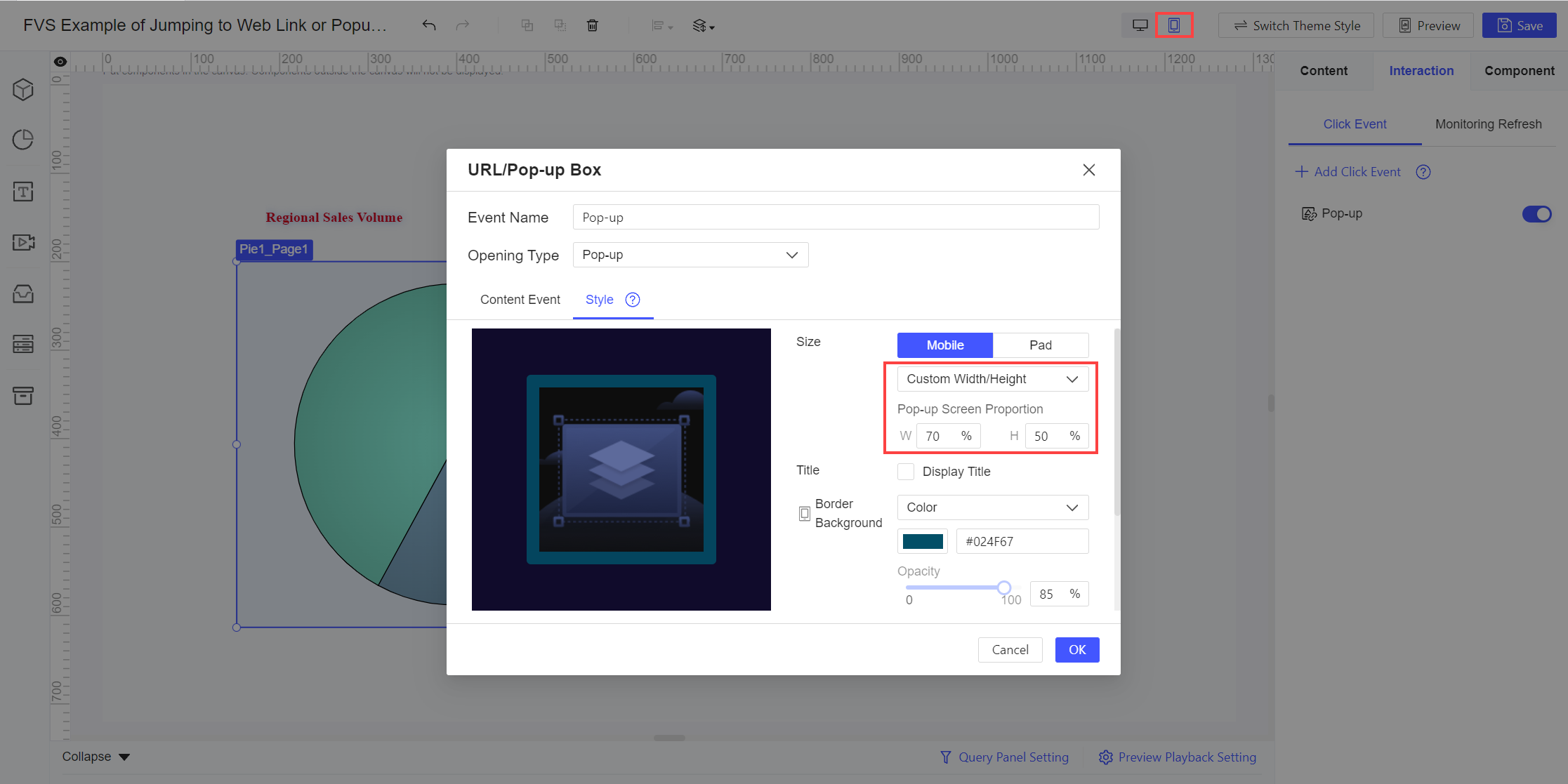
Task: Toggle the ruler eye visibility icon
Action: pyautogui.click(x=60, y=62)
